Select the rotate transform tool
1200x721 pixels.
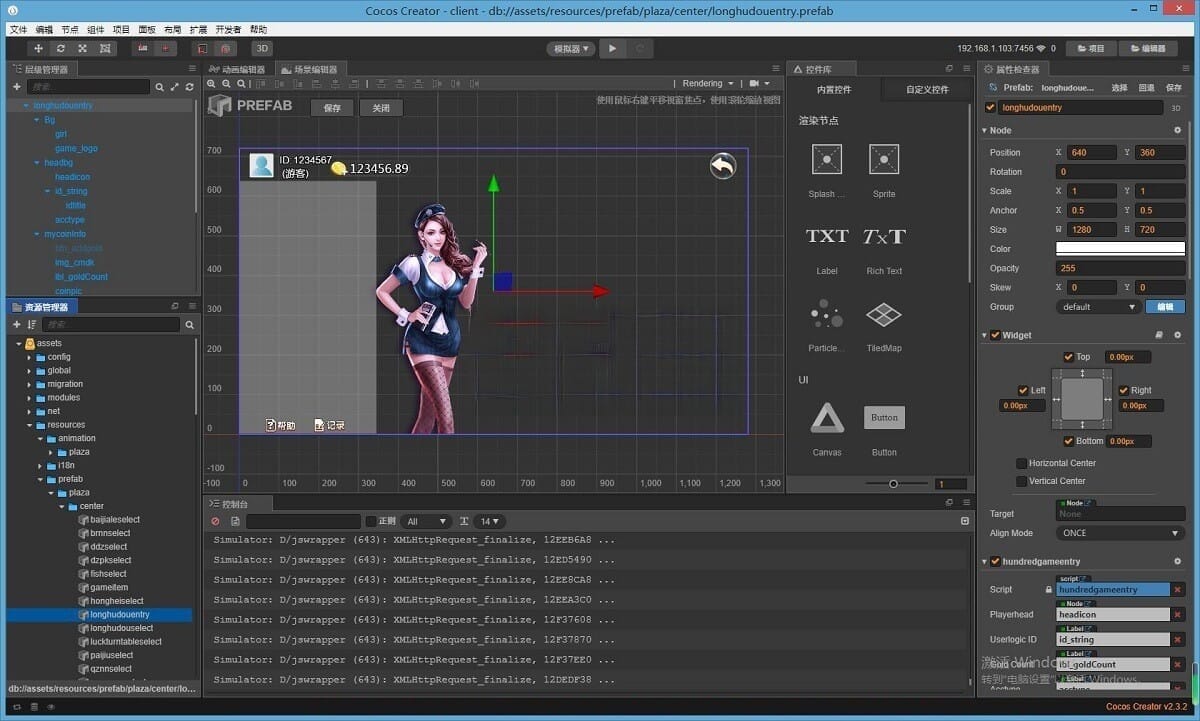tap(61, 48)
